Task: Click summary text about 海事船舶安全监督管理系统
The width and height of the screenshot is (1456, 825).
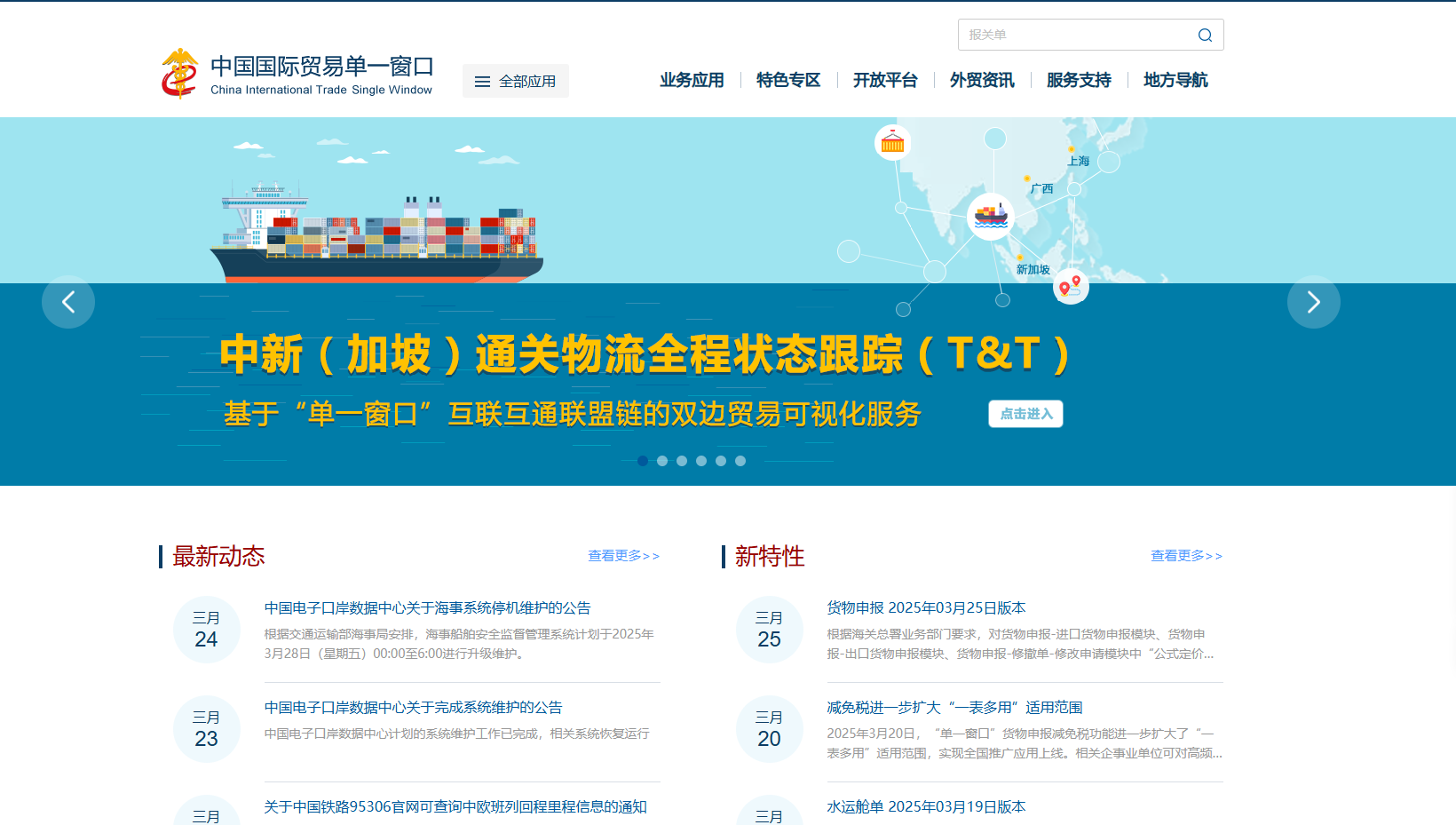Action: coord(459,644)
